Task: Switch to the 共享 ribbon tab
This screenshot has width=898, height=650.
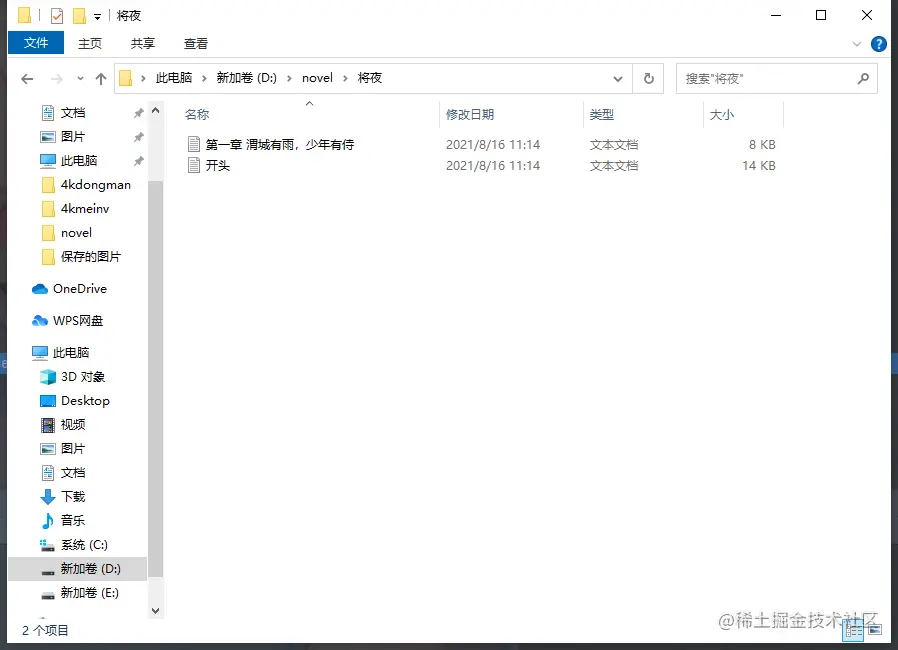Action: click(143, 44)
